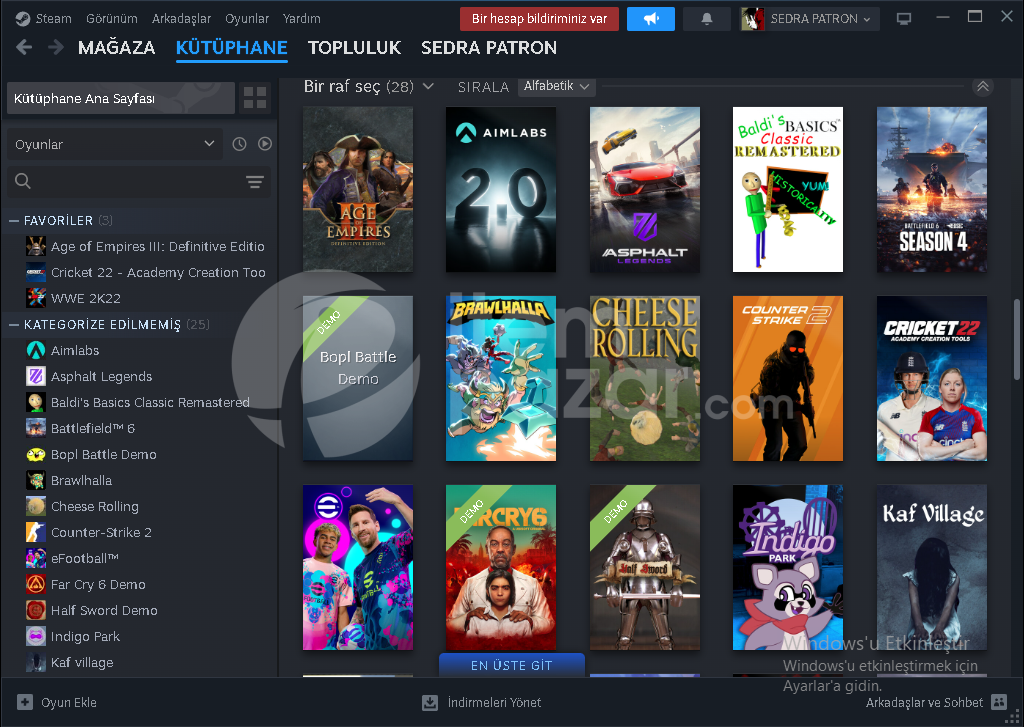Collapse the FAVORİLER category
The image size is (1024, 727).
[x=13, y=221]
